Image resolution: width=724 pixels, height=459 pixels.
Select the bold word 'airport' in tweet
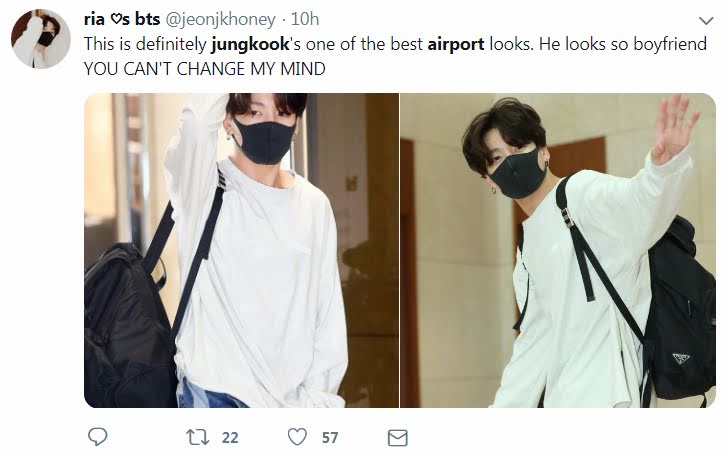pyautogui.click(x=456, y=44)
